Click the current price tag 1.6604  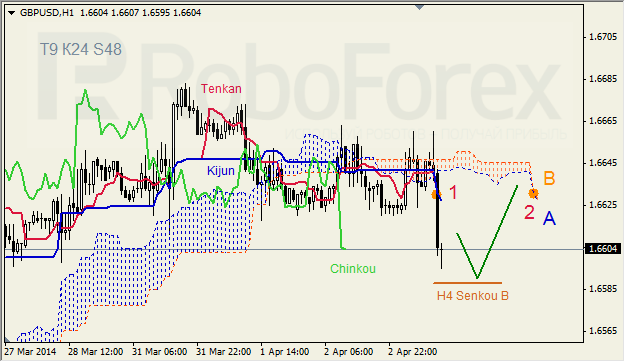pos(604,249)
